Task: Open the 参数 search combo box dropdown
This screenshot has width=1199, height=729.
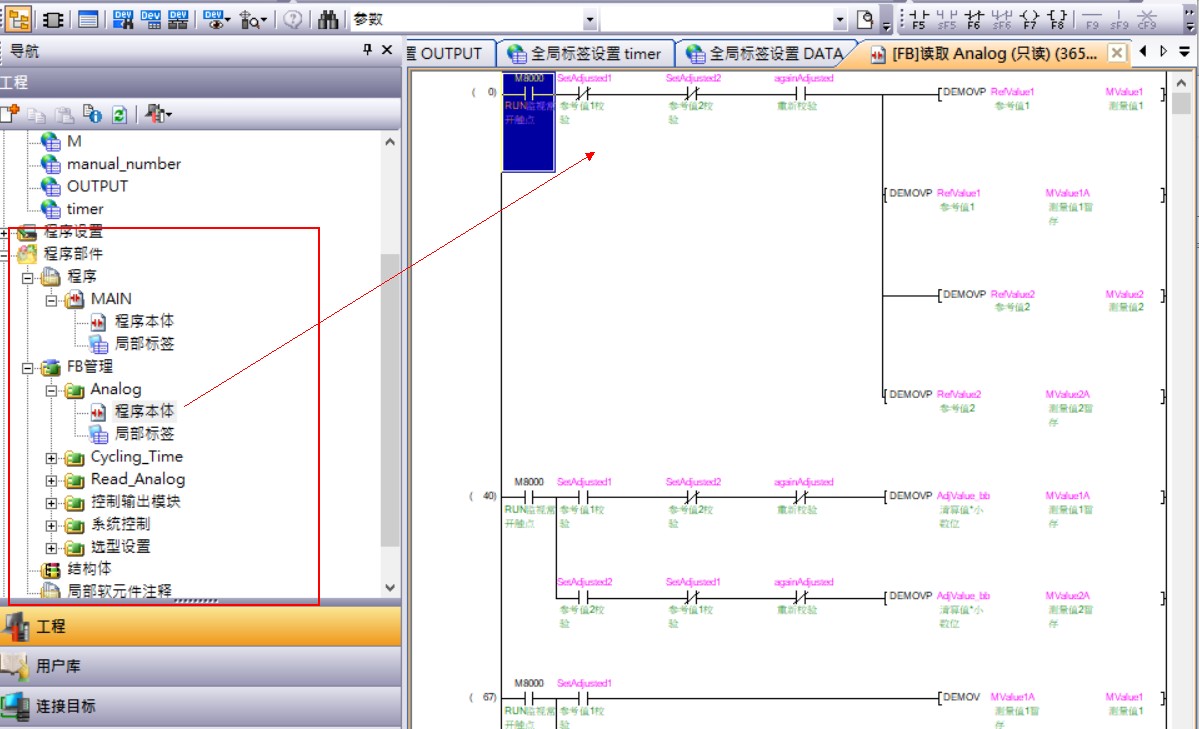Action: pos(589,20)
